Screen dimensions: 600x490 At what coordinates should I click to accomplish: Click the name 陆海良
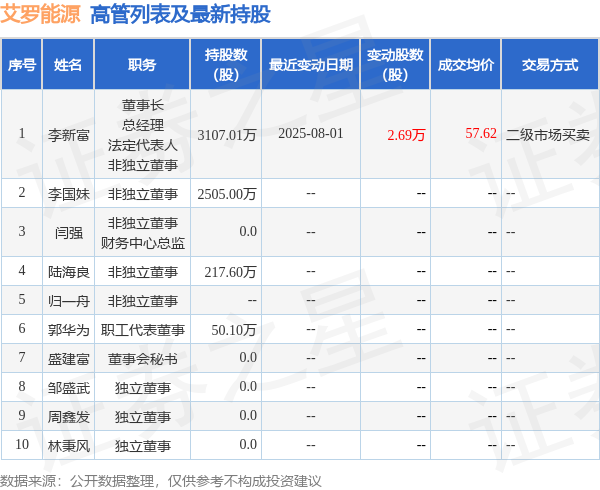(68, 272)
